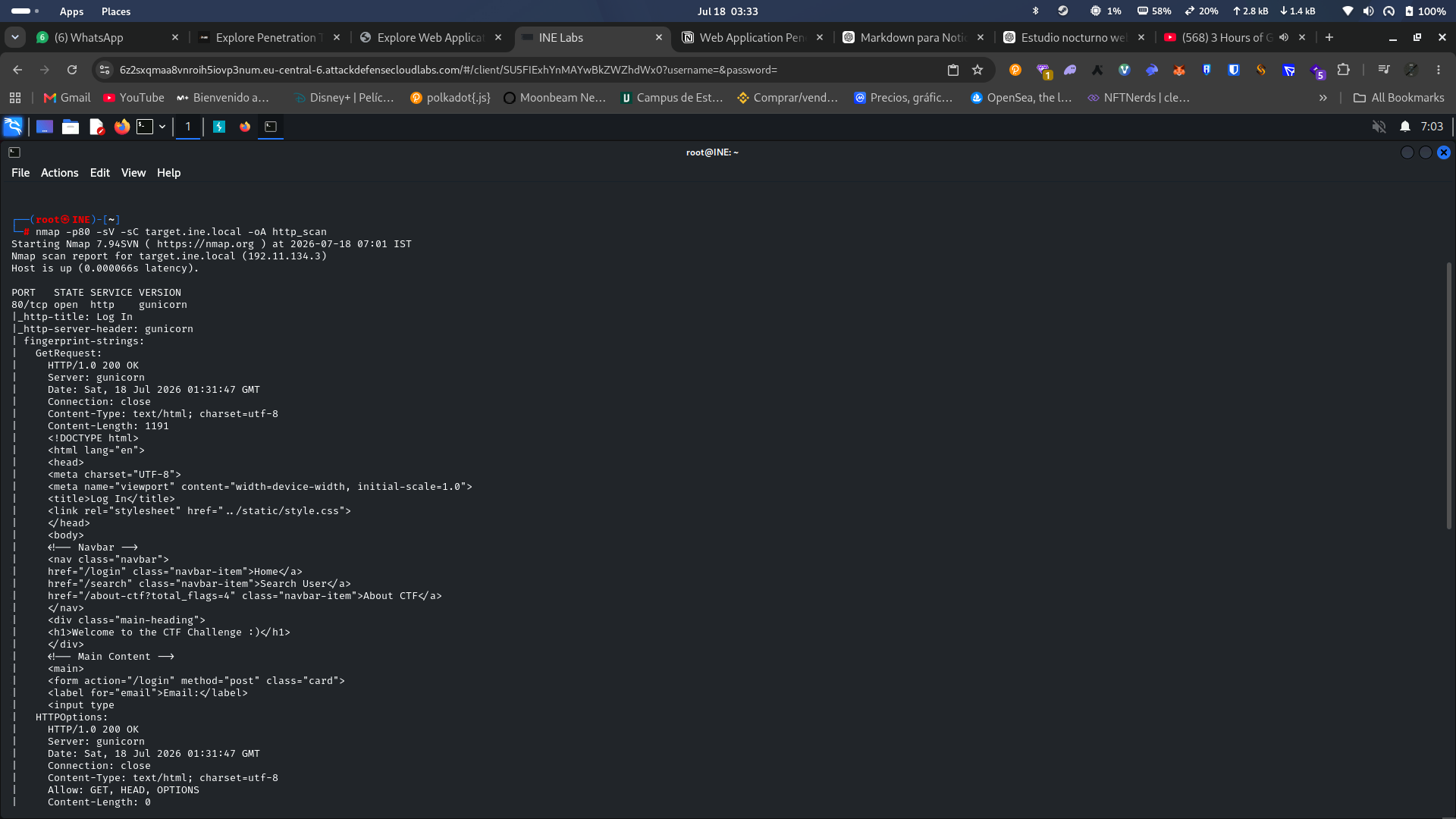Open the OpenSea bookmark
The image size is (1456, 819).
click(x=1021, y=98)
